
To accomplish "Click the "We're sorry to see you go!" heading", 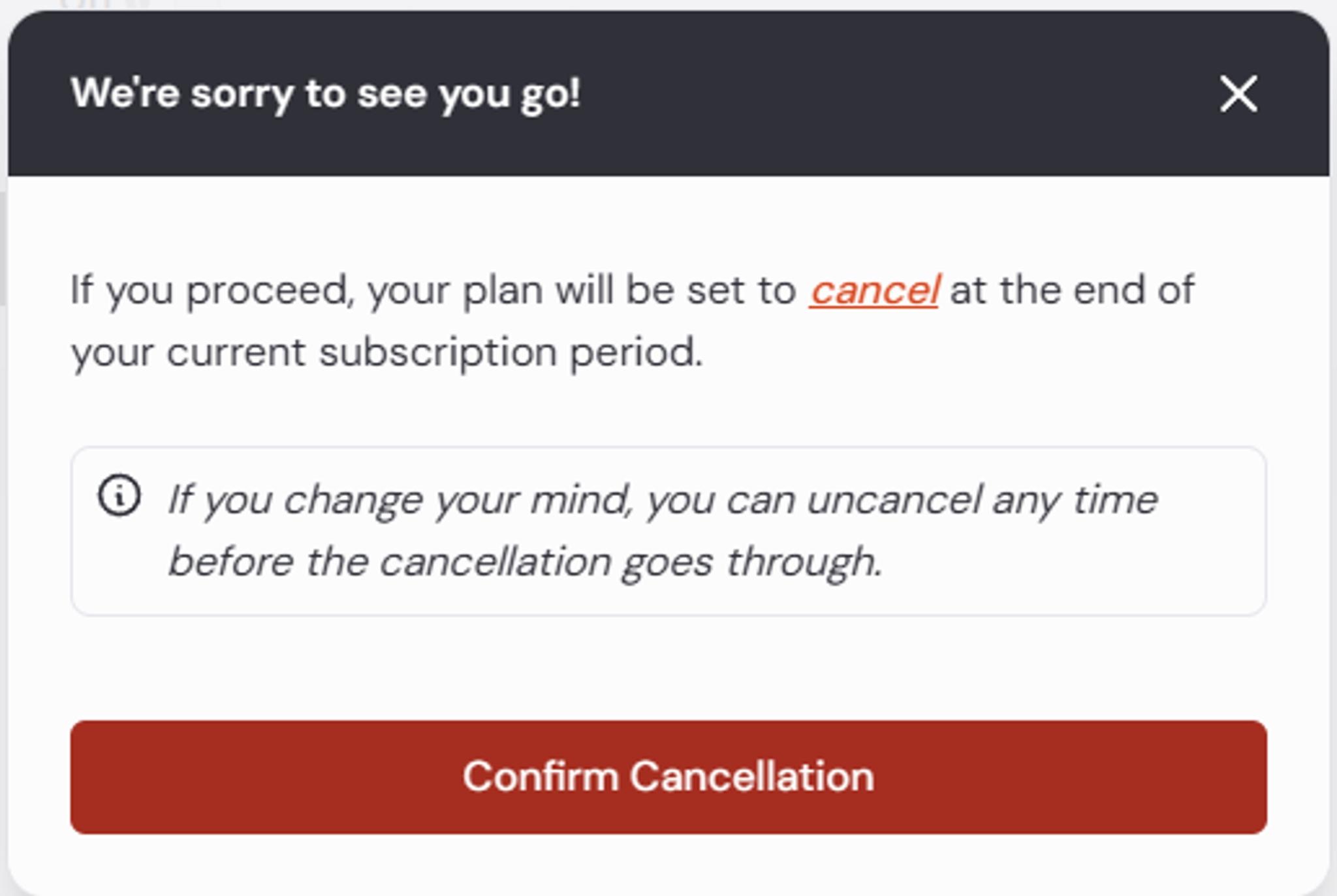I will pos(326,94).
